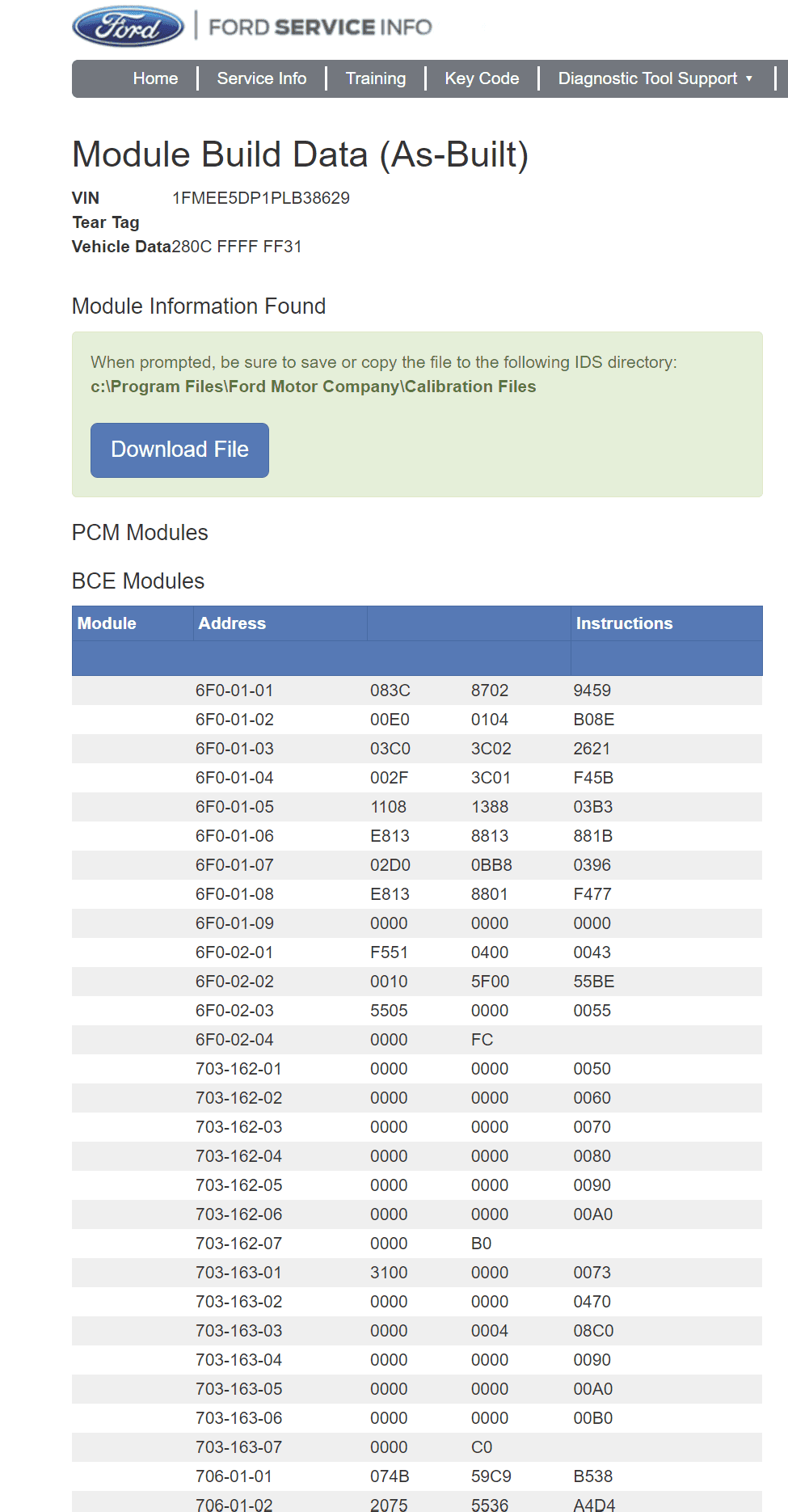Open the Home menu item
This screenshot has height=1512, width=788.
pyautogui.click(x=155, y=78)
